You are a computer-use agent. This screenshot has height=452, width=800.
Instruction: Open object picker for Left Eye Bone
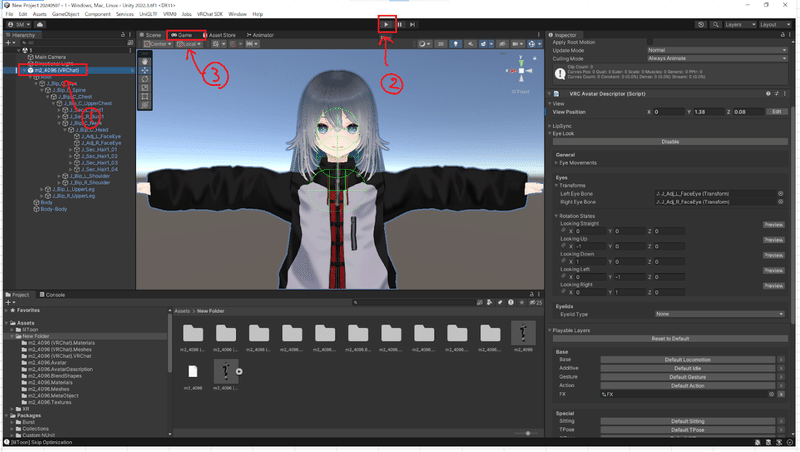pos(781,194)
